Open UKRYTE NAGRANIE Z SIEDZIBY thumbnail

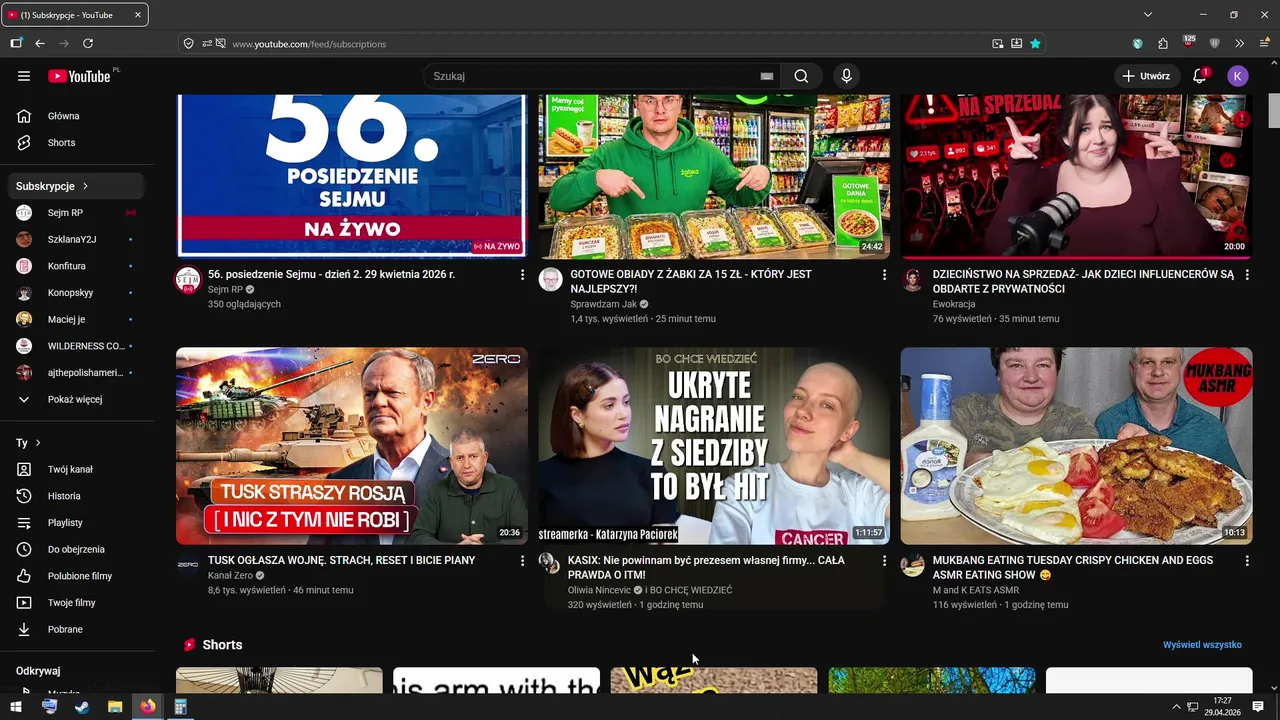pyautogui.click(x=714, y=446)
